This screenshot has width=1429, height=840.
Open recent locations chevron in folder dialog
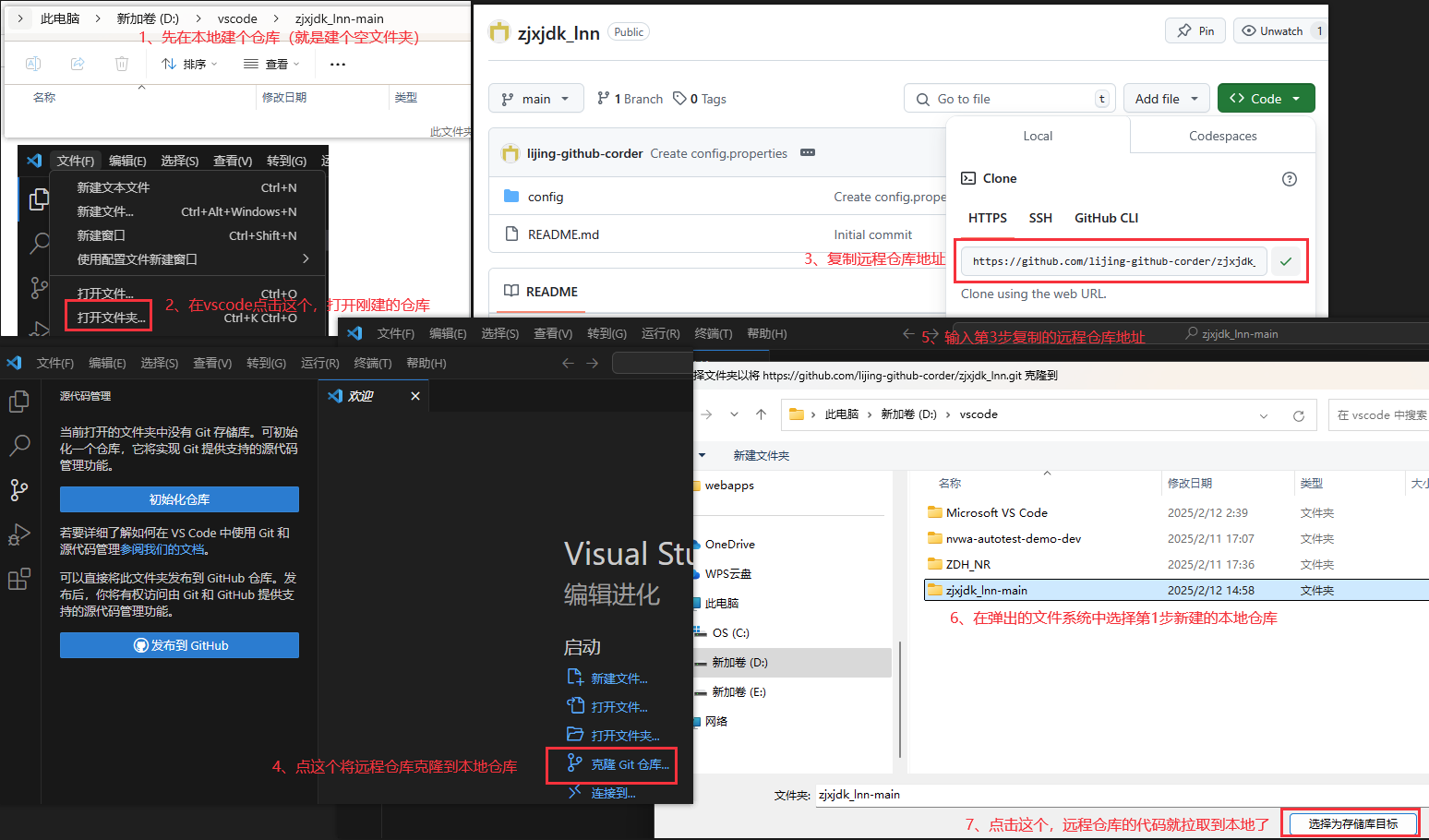pos(734,414)
